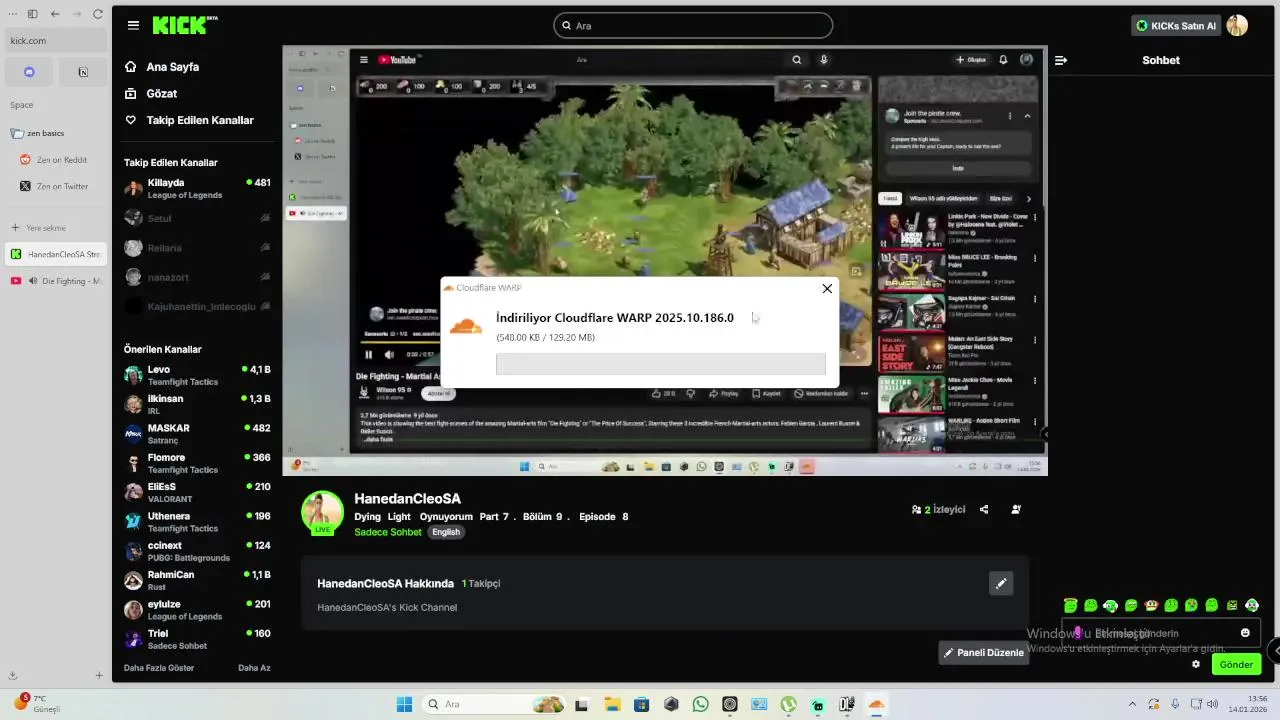This screenshot has width=1280, height=720.
Task: Open offline channel Rellaria
Action: point(197,247)
